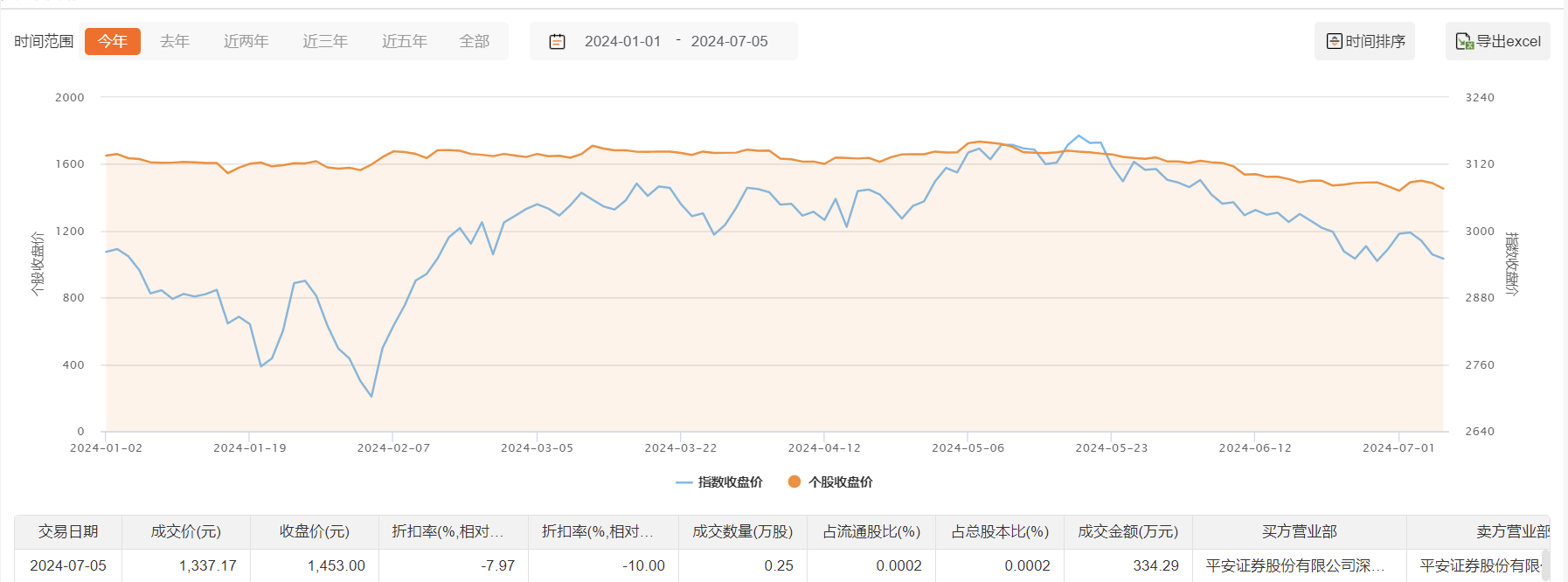Choose the 近五年 time range
Screen dimensions: 1568x582
point(405,41)
